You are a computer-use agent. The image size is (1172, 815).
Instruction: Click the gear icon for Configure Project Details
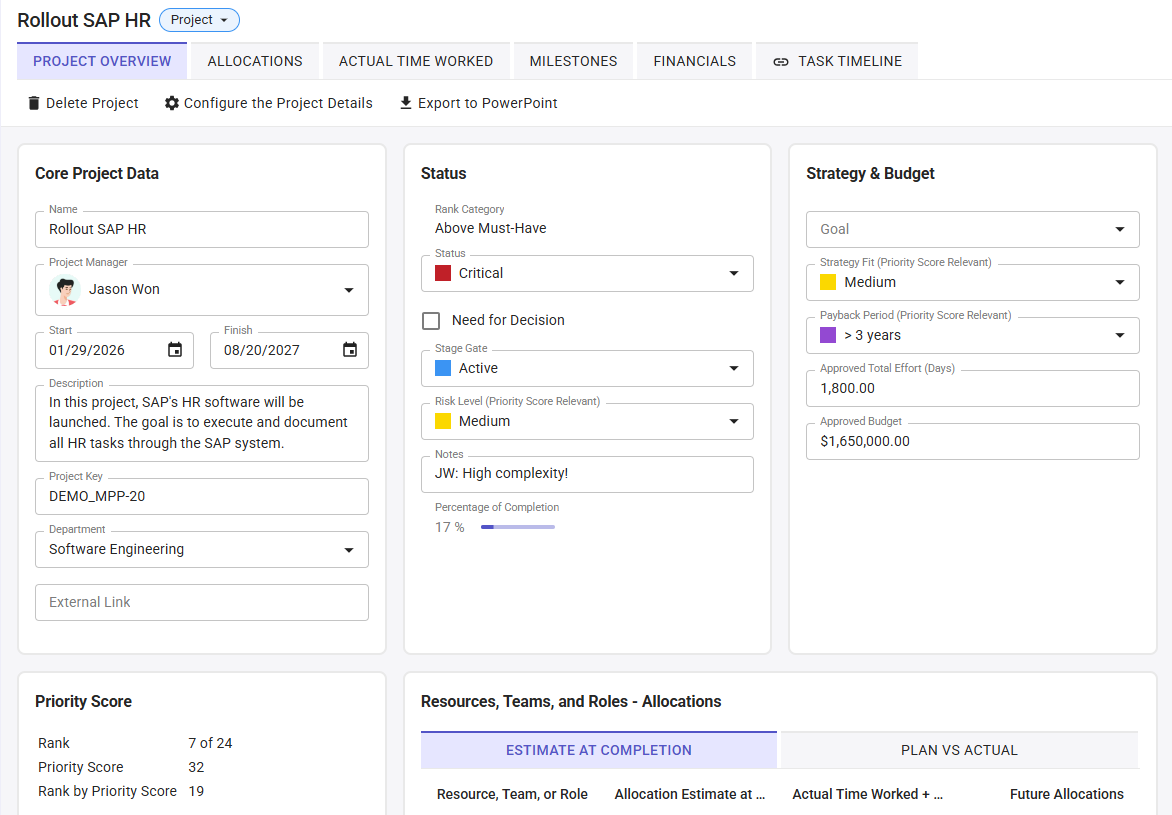point(172,103)
